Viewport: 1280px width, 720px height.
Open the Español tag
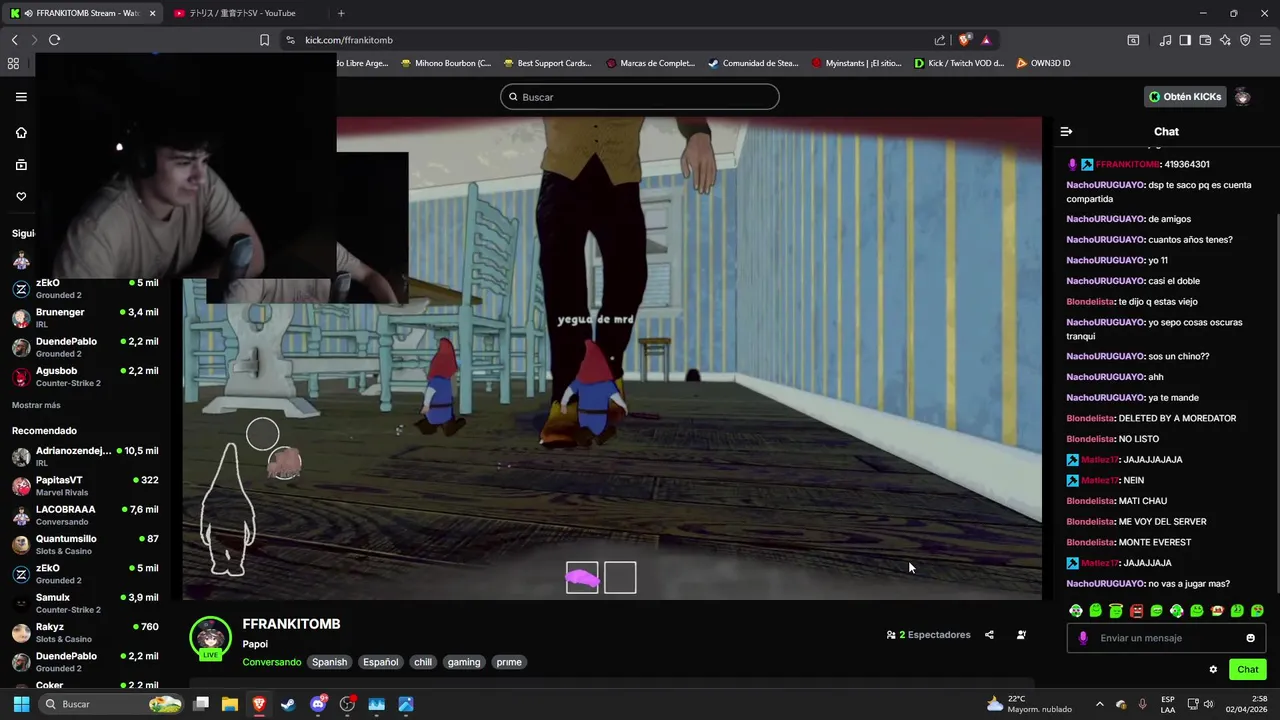(381, 662)
